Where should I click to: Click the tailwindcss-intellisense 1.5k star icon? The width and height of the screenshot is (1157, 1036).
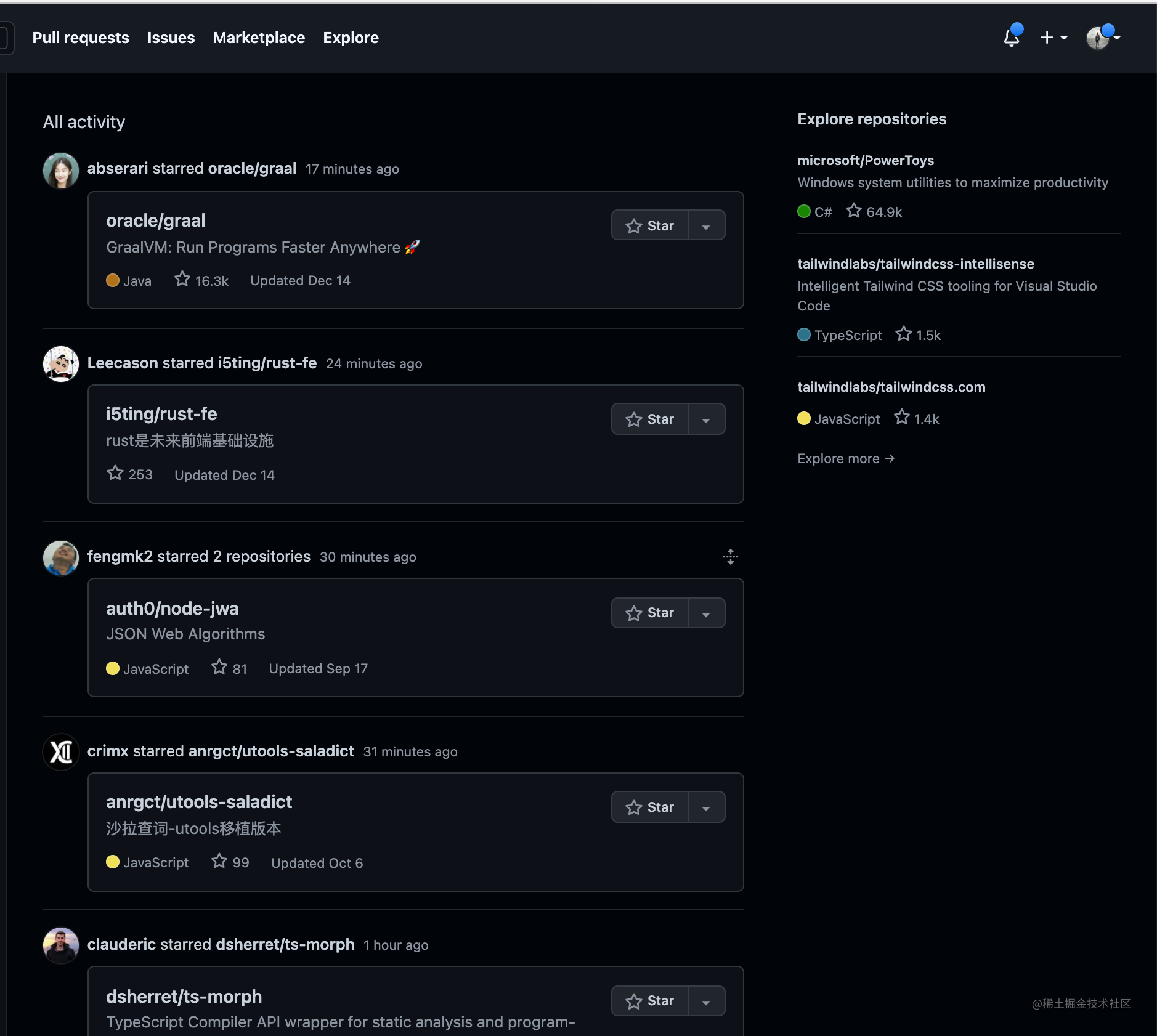[904, 334]
